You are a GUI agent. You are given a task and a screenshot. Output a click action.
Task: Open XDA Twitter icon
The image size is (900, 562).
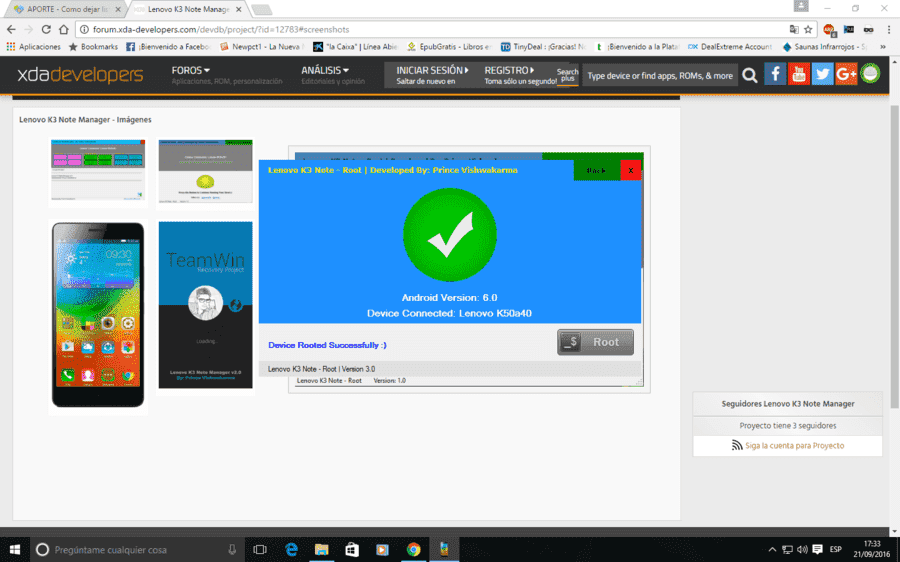coord(823,74)
